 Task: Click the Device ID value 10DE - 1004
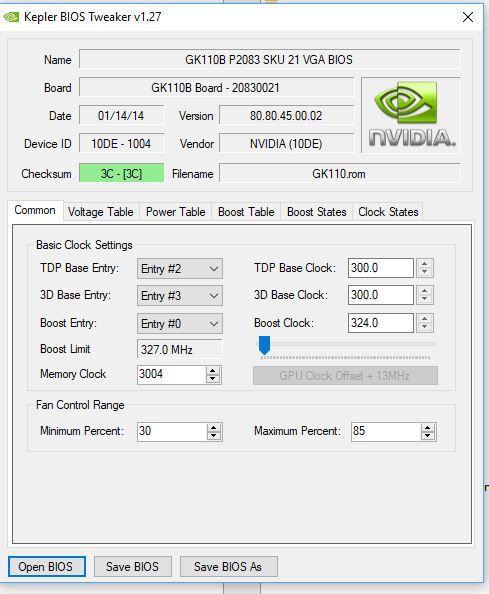(121, 144)
